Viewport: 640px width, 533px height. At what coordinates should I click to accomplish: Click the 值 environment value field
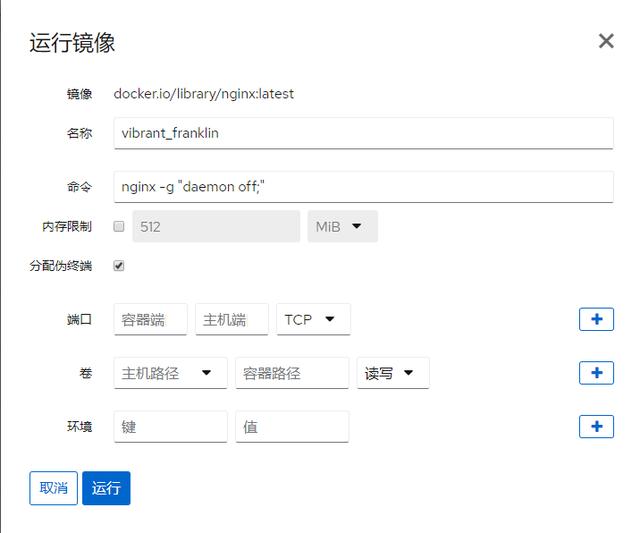click(x=292, y=427)
